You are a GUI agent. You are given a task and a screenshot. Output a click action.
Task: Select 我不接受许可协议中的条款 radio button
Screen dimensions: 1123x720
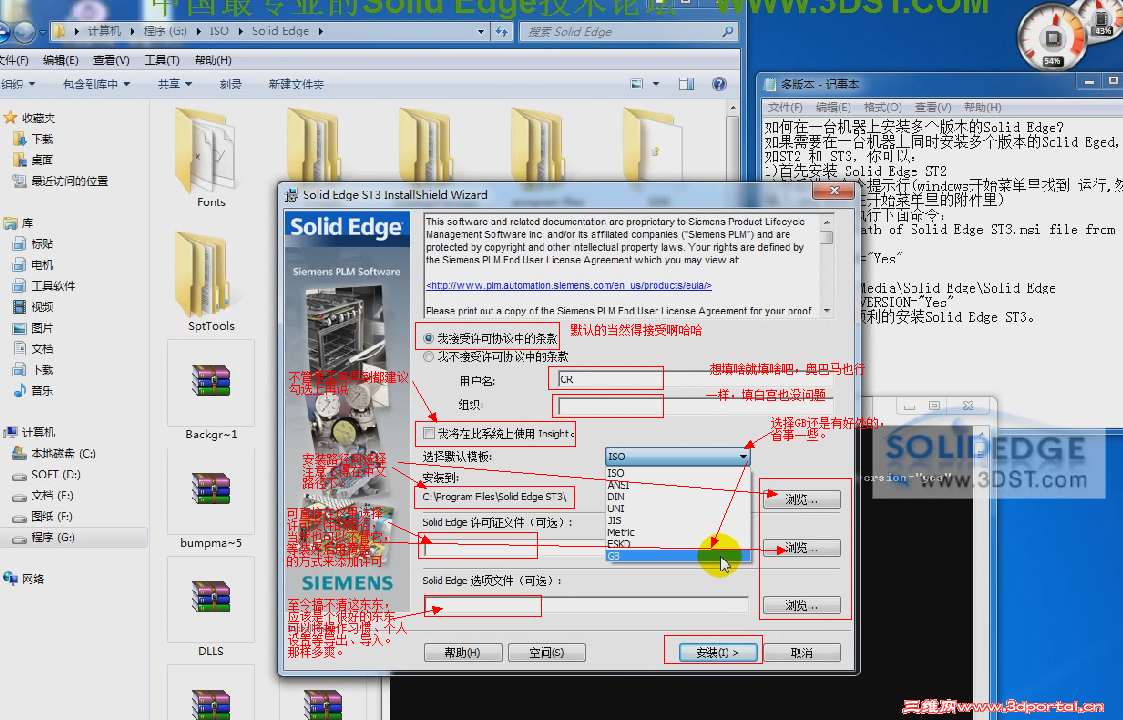click(428, 356)
